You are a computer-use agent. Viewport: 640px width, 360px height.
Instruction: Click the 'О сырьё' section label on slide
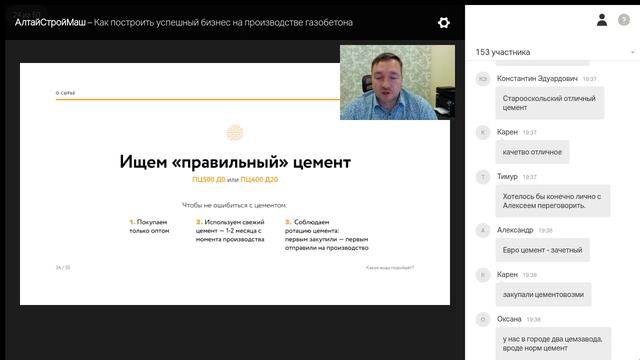pyautogui.click(x=65, y=93)
